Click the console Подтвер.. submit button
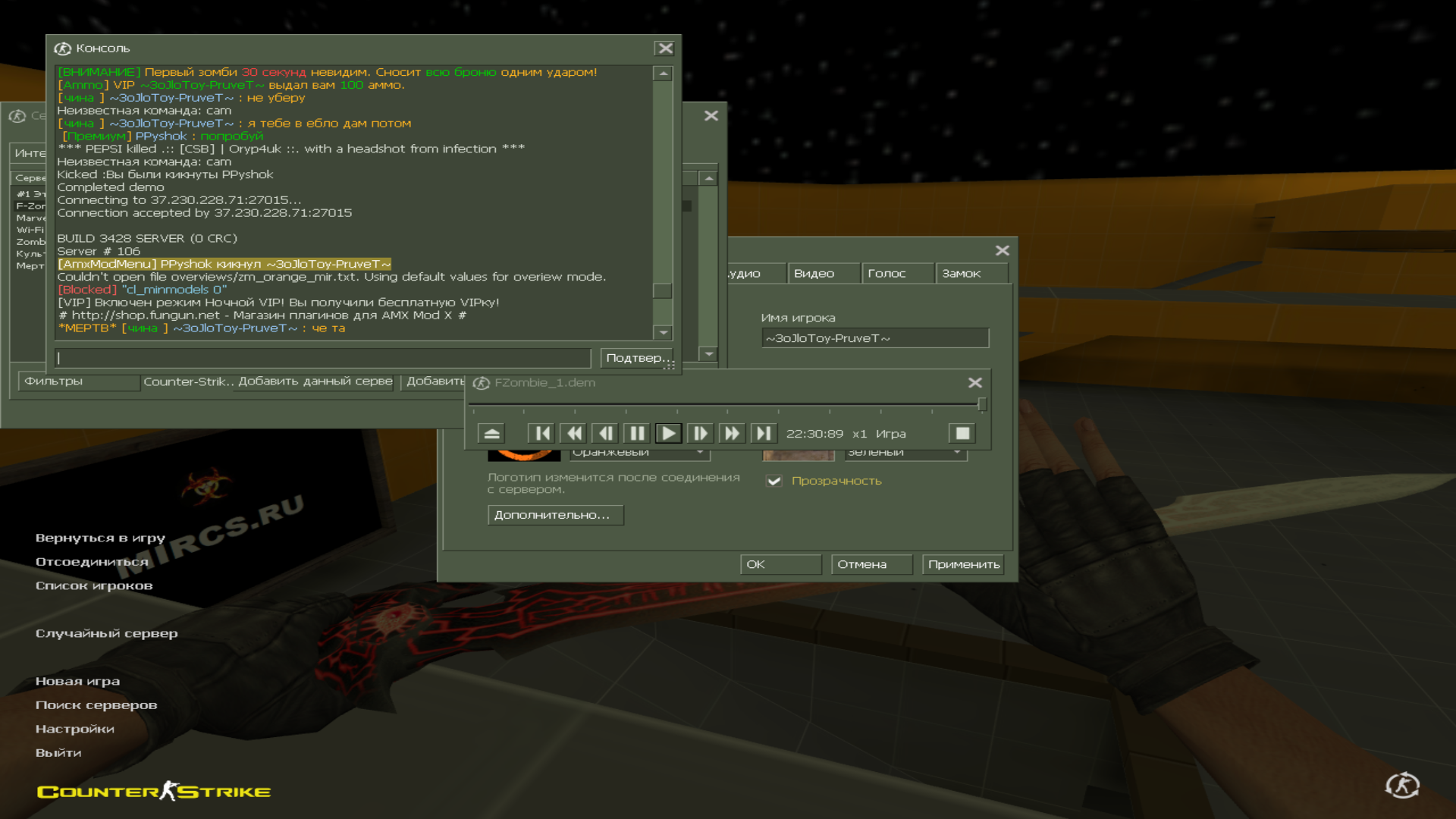This screenshot has height=819, width=1456. point(638,358)
